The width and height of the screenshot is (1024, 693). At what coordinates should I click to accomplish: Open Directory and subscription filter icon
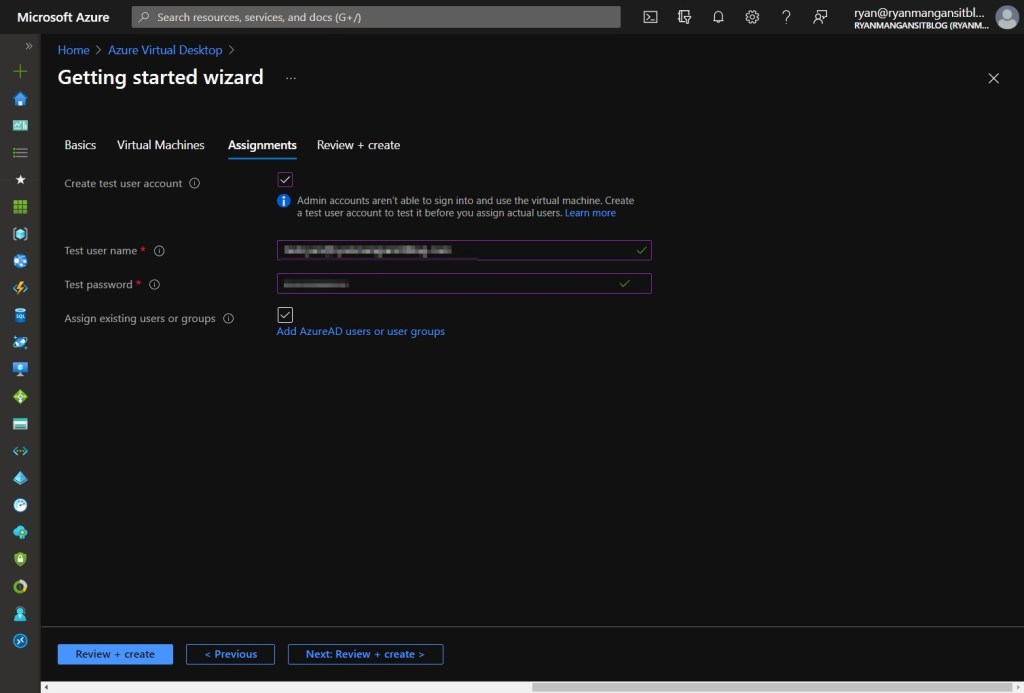tap(684, 17)
